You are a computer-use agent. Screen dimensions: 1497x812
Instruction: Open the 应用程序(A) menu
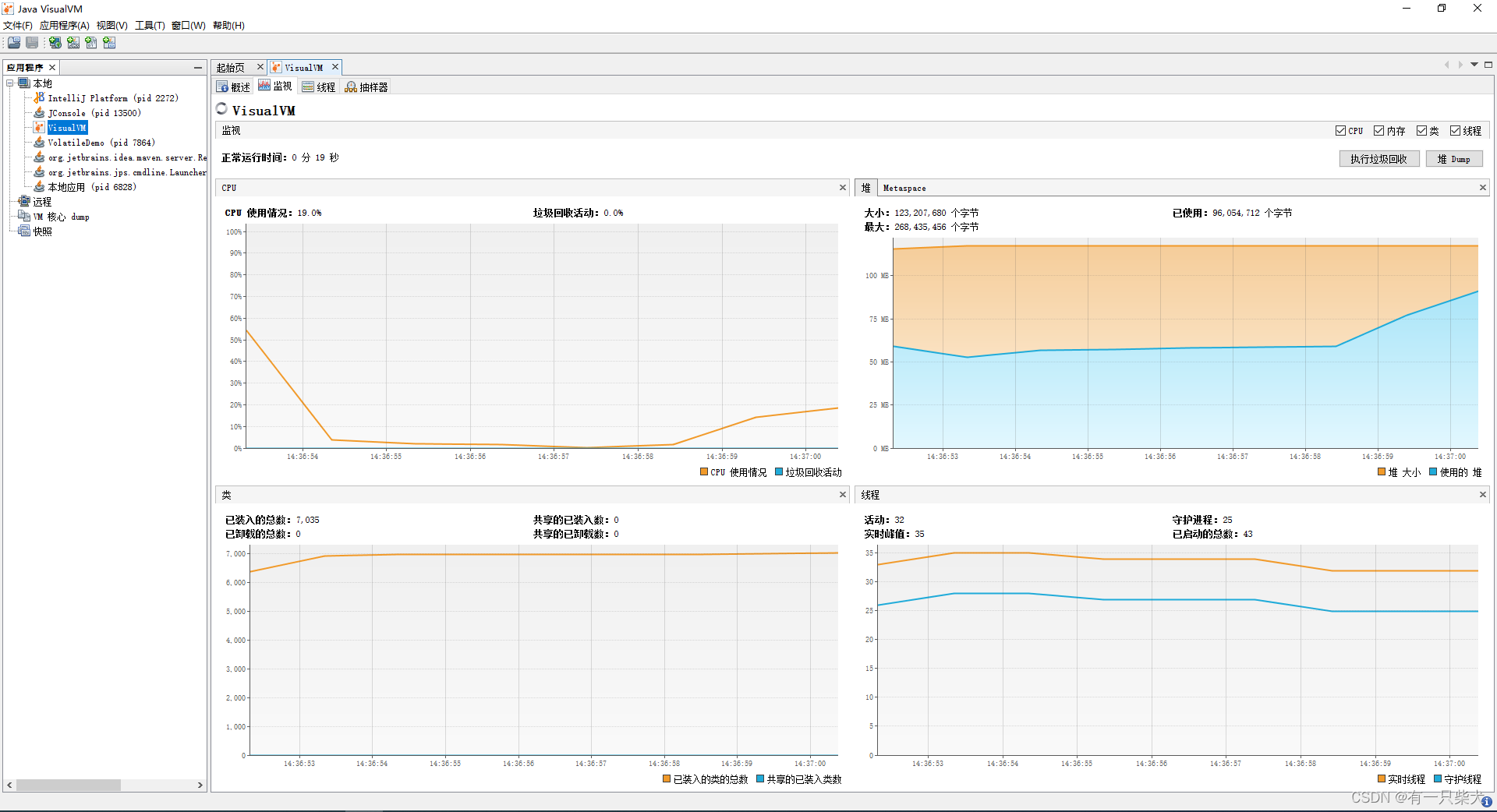pyautogui.click(x=65, y=26)
